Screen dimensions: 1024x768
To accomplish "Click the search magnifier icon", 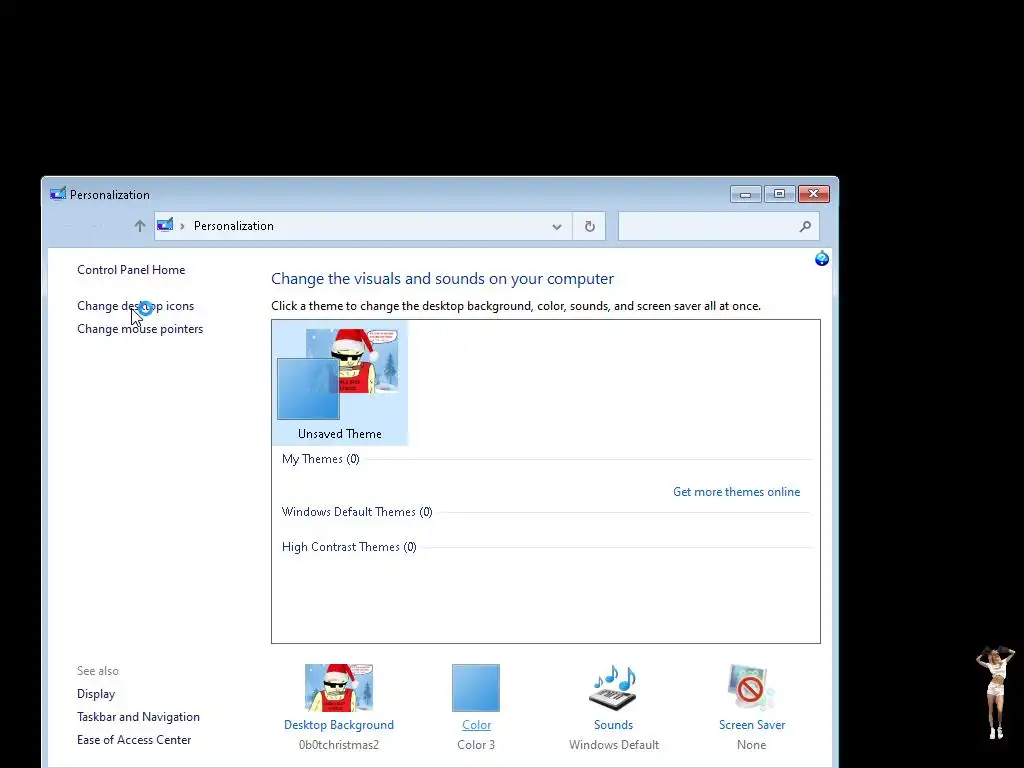I will coord(805,226).
